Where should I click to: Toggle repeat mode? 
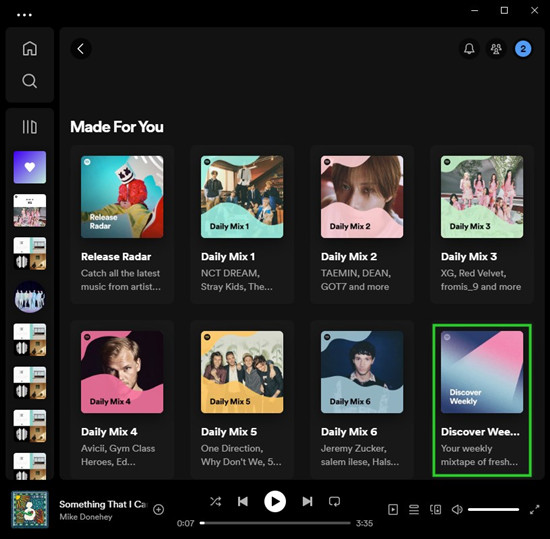click(x=334, y=501)
